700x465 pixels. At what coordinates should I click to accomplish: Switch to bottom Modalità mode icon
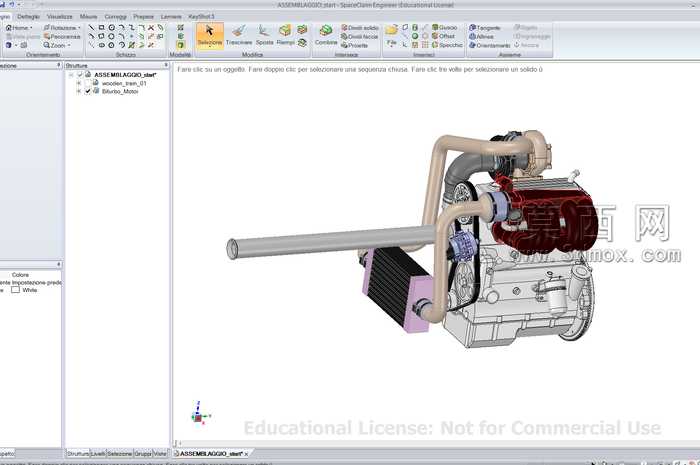[x=180, y=45]
